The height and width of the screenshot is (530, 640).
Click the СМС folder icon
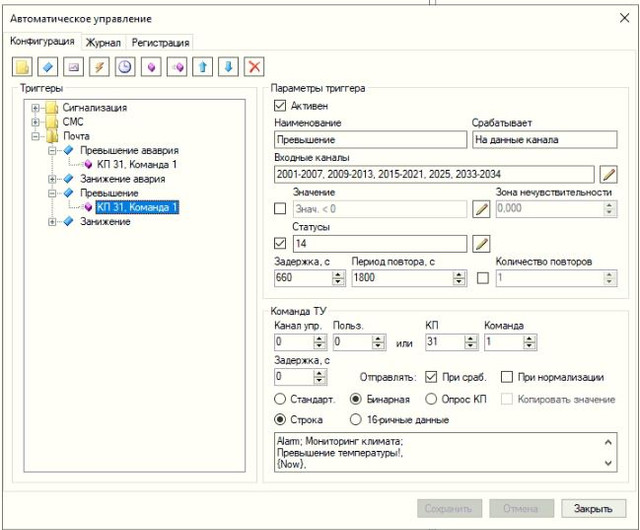(x=52, y=122)
